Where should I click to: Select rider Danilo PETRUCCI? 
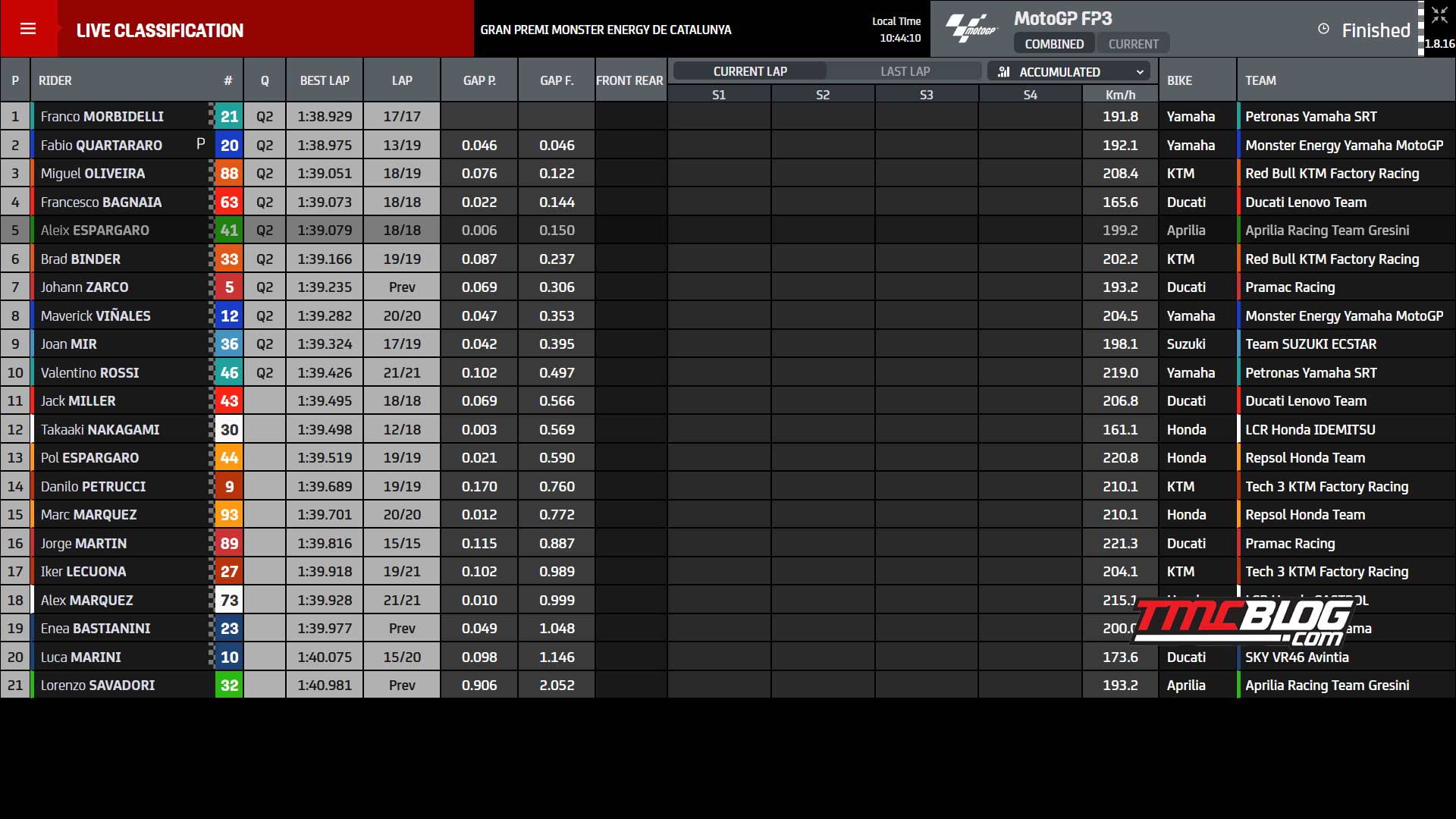pyautogui.click(x=93, y=487)
